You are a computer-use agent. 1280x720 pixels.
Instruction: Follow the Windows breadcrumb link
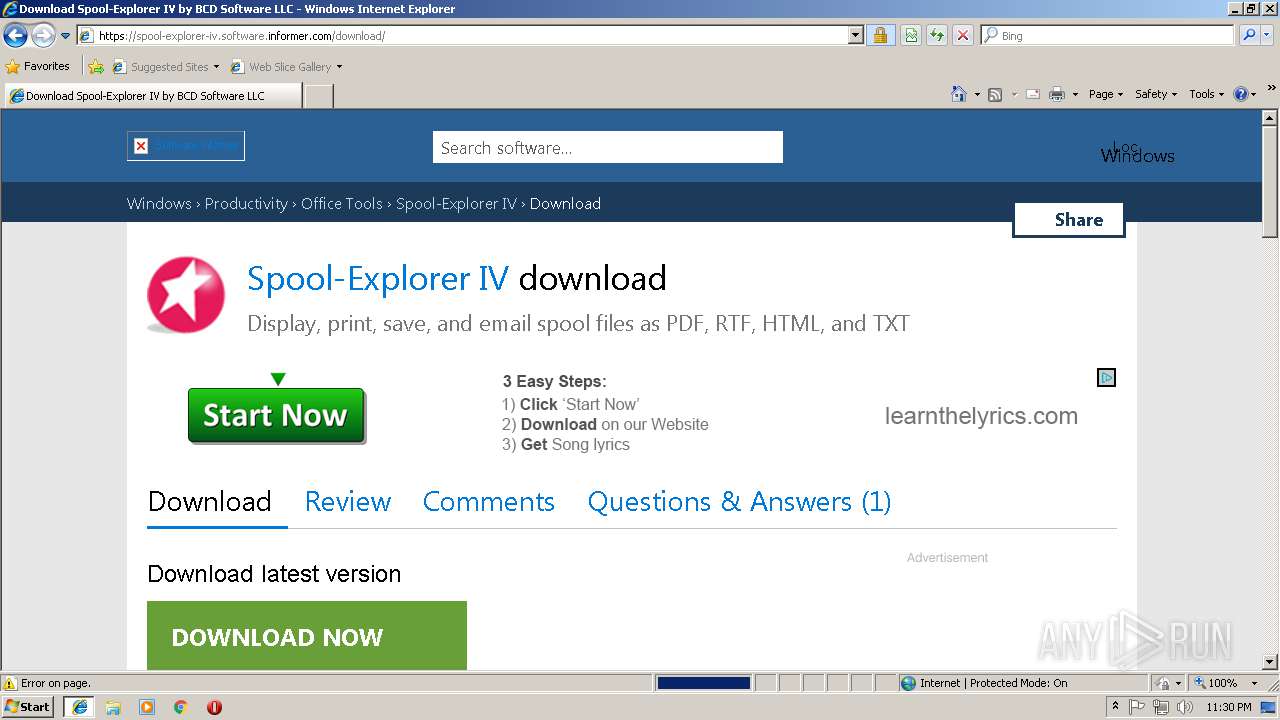click(x=159, y=203)
